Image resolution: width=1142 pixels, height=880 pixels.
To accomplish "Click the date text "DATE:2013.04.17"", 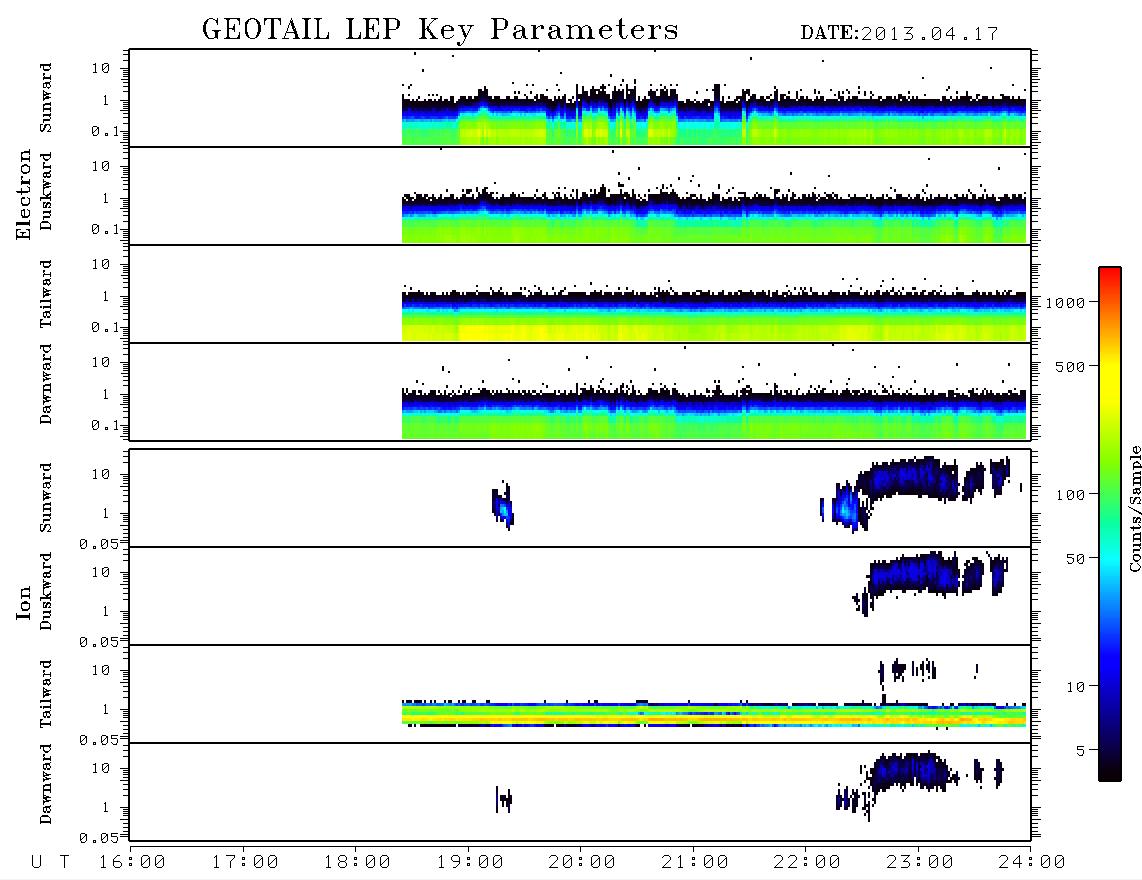I will click(899, 34).
